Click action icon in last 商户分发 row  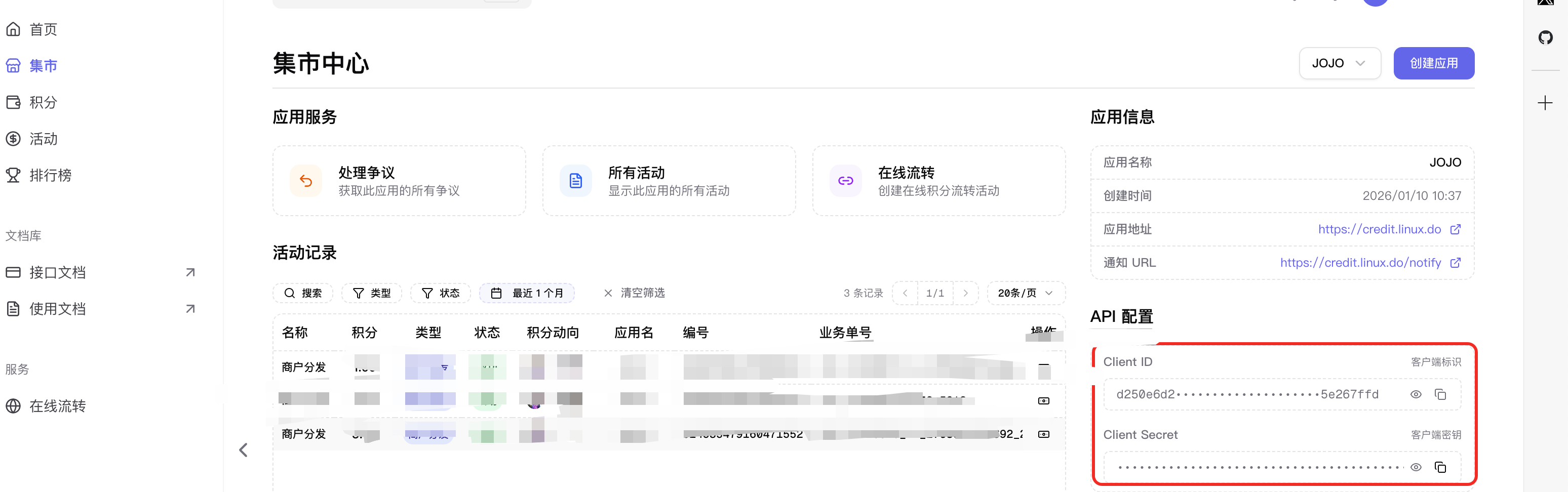[1043, 434]
